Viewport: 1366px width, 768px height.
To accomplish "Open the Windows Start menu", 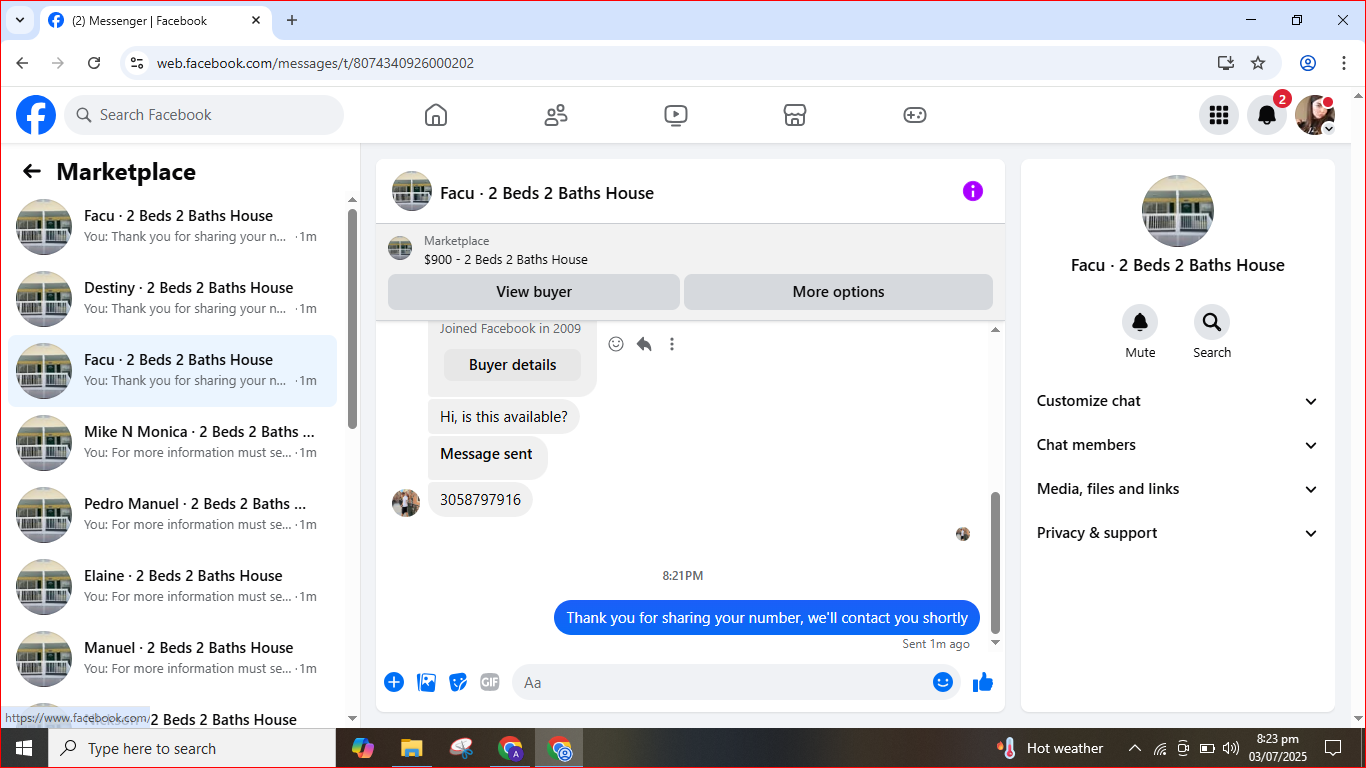I will pos(24,748).
